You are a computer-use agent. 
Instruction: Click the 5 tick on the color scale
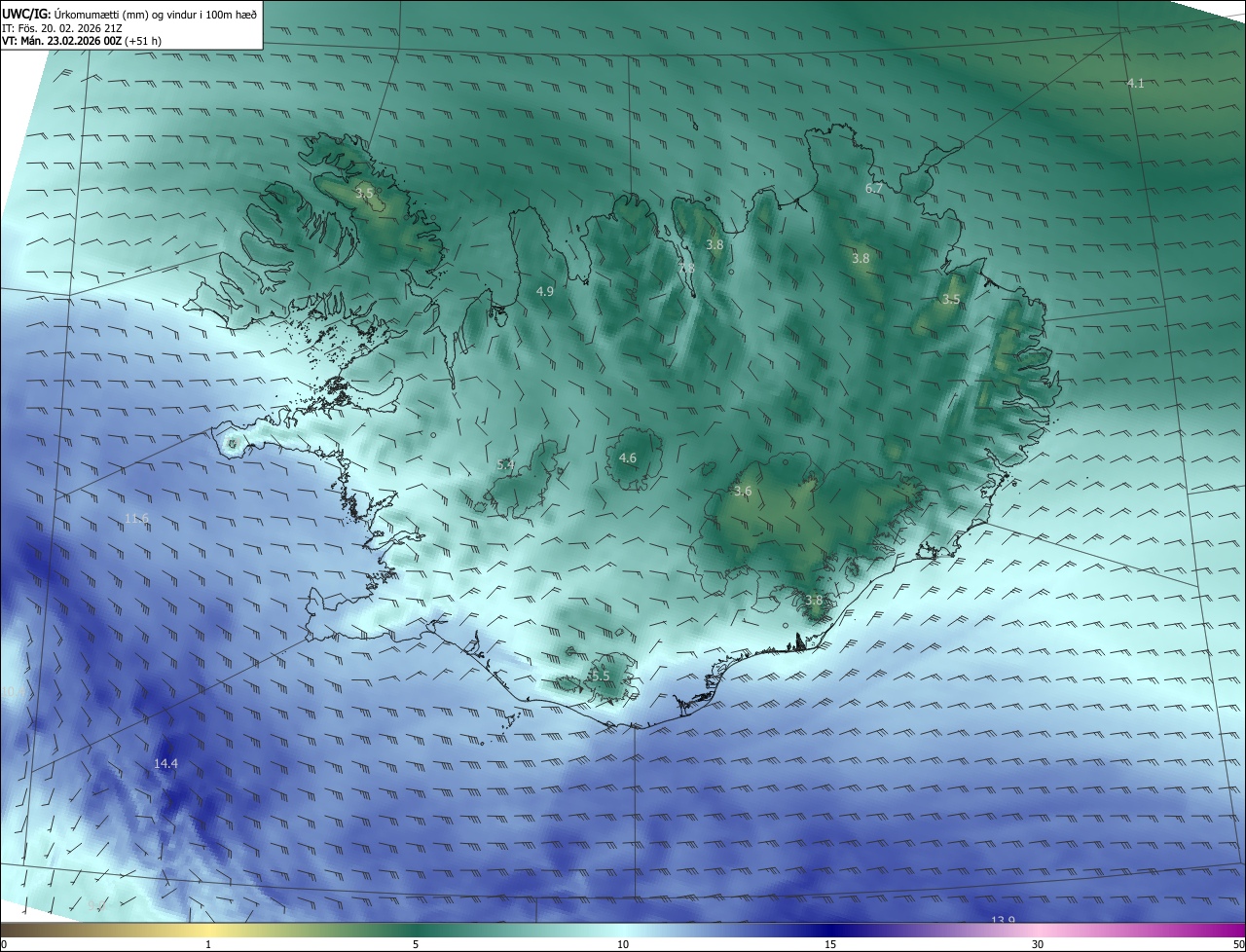pos(416,944)
